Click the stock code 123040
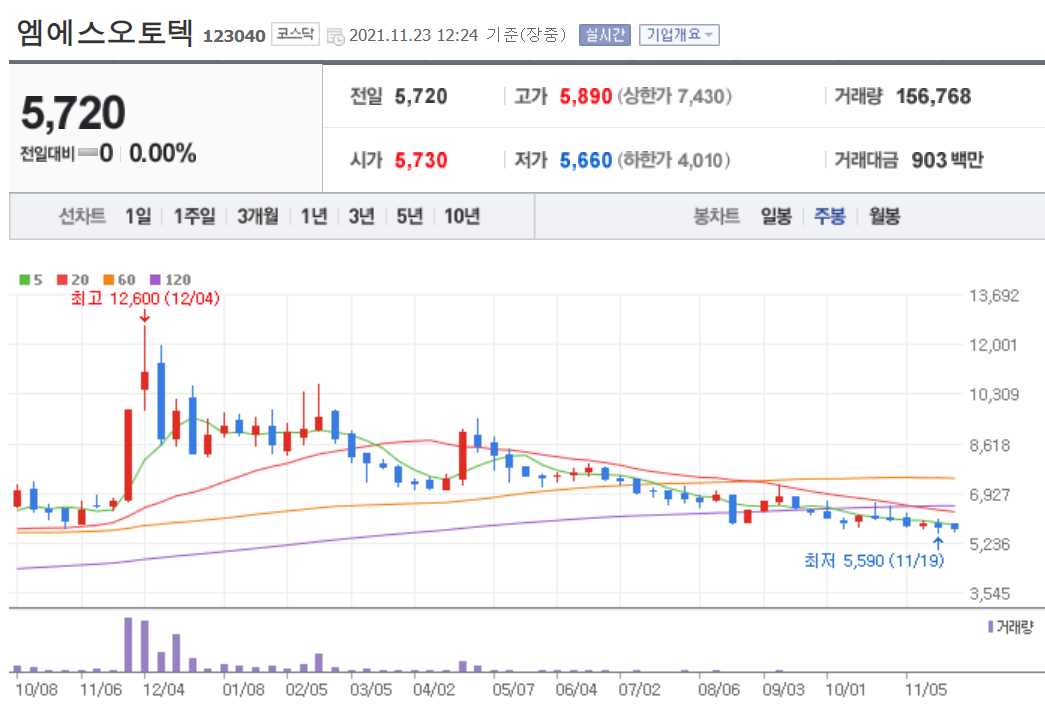The height and width of the screenshot is (710, 1045). point(233,33)
